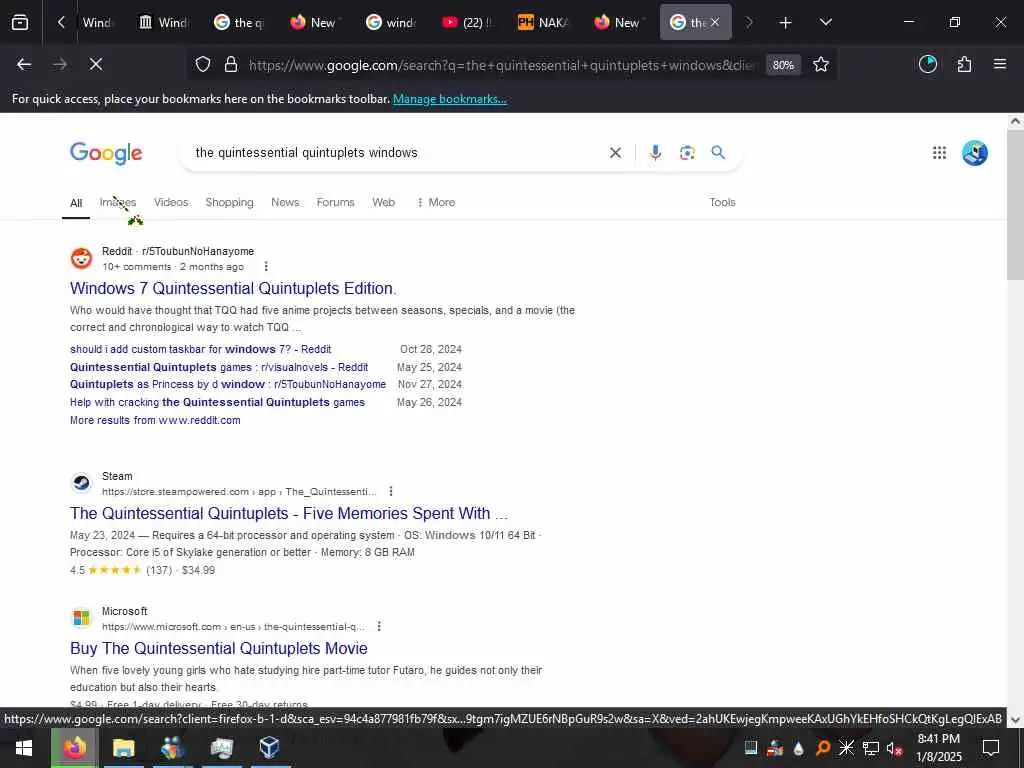This screenshot has width=1024, height=768.
Task: Open Steam result options three dots
Action: (x=391, y=492)
